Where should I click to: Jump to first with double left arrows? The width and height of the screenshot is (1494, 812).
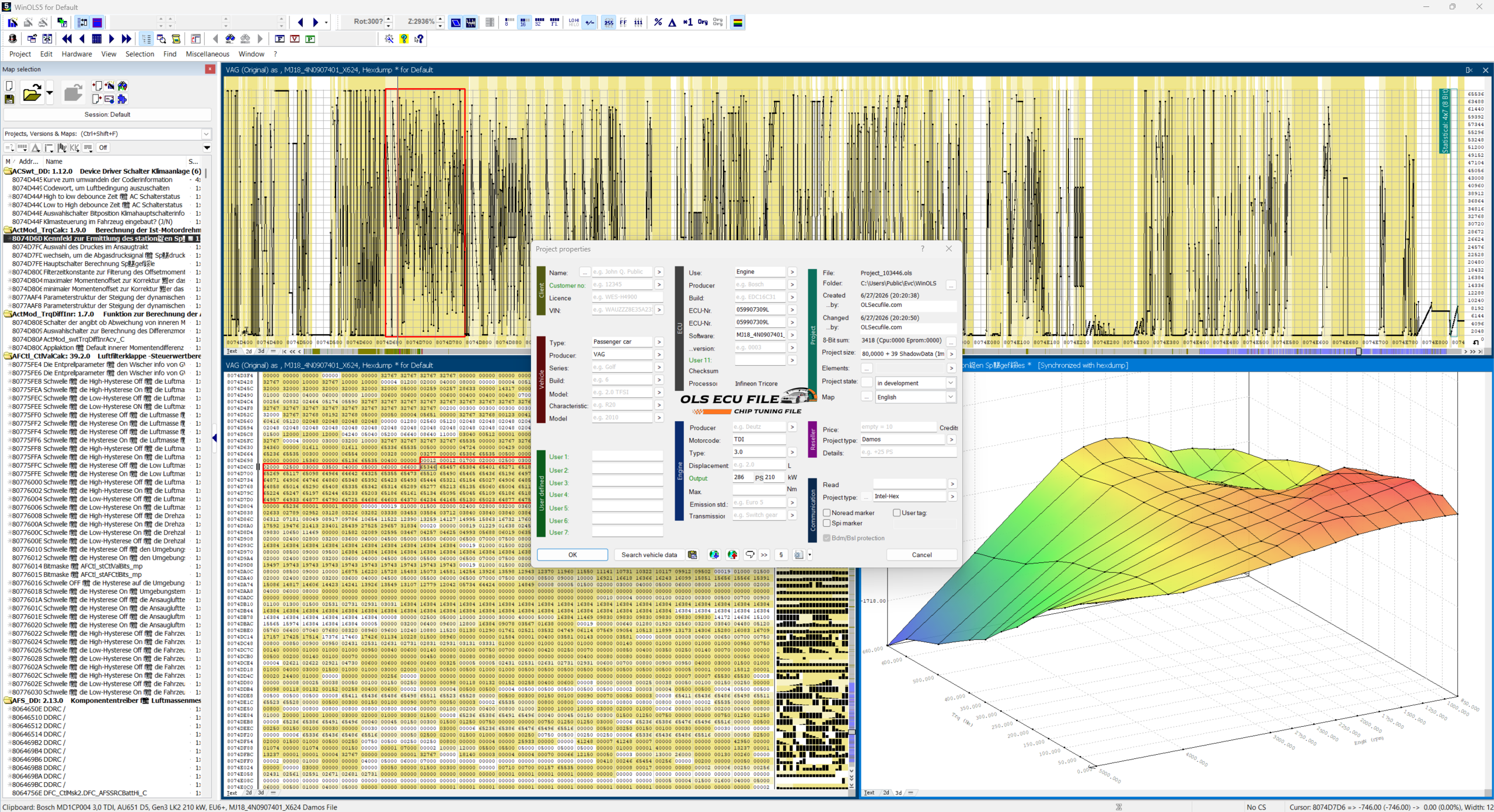67,38
